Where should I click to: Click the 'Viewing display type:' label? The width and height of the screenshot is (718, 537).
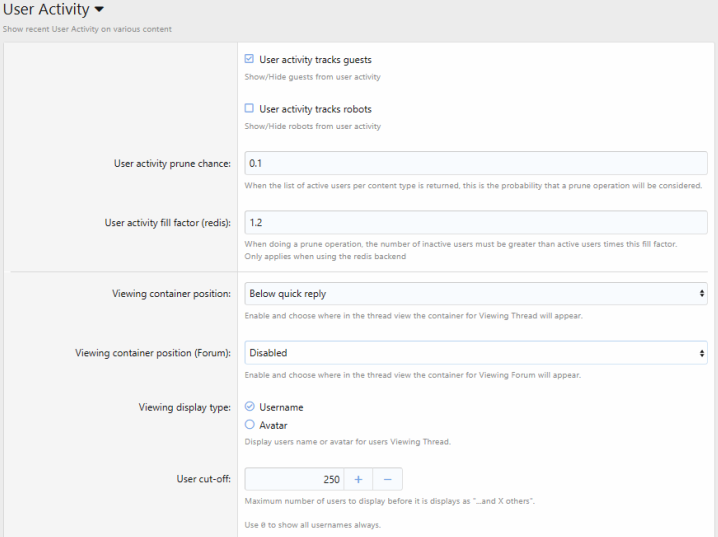tap(185, 407)
